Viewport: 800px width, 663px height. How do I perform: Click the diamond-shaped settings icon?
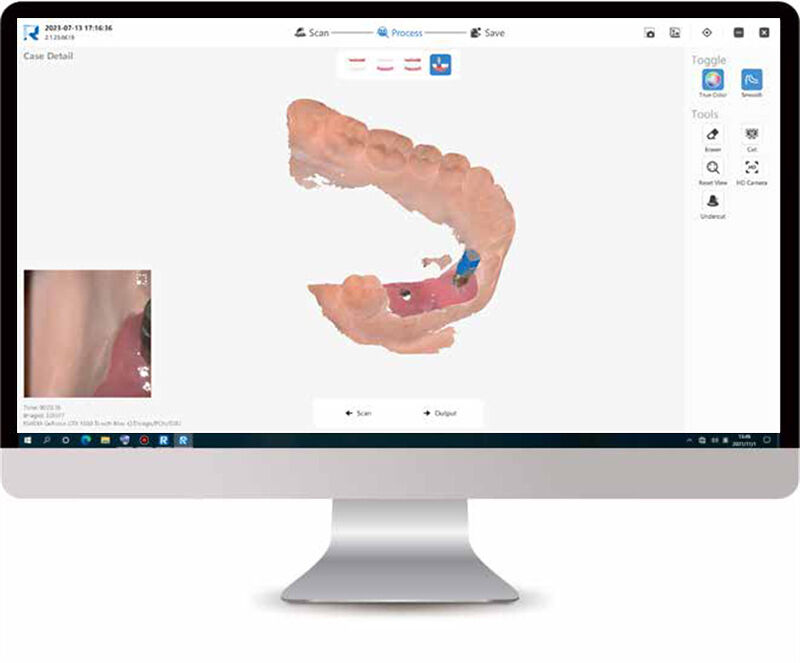pyautogui.click(x=707, y=32)
